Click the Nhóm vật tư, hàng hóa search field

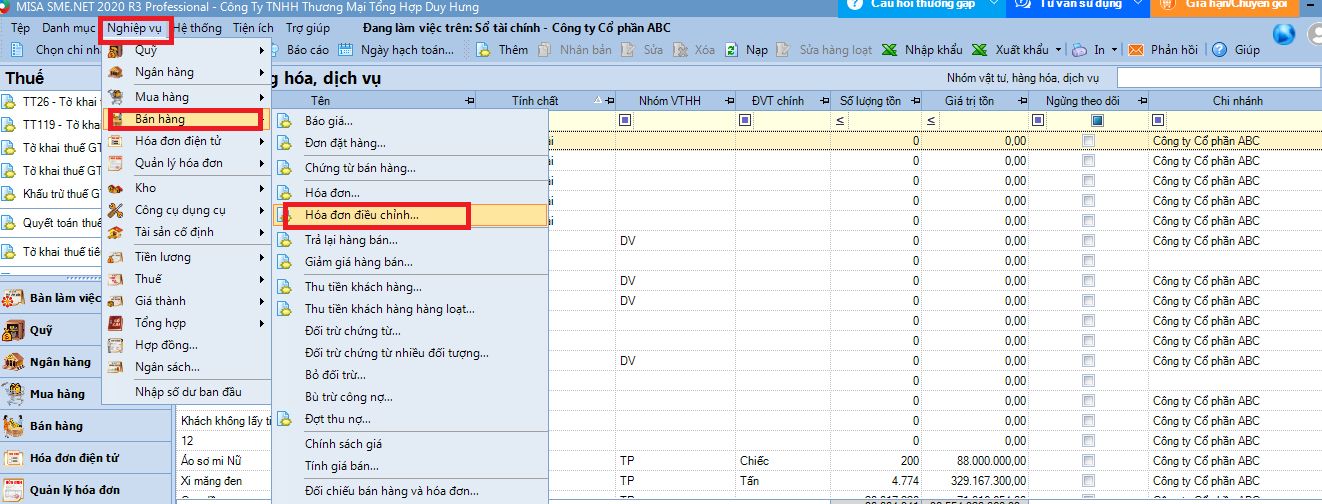click(1216, 77)
